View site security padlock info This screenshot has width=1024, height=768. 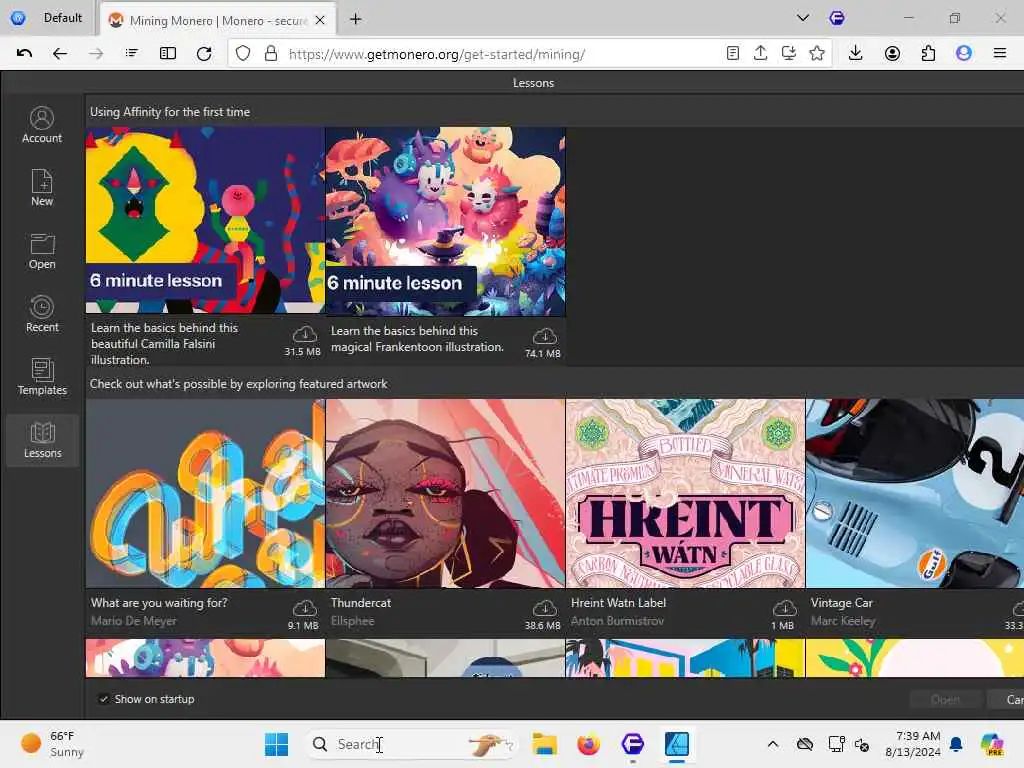271,54
